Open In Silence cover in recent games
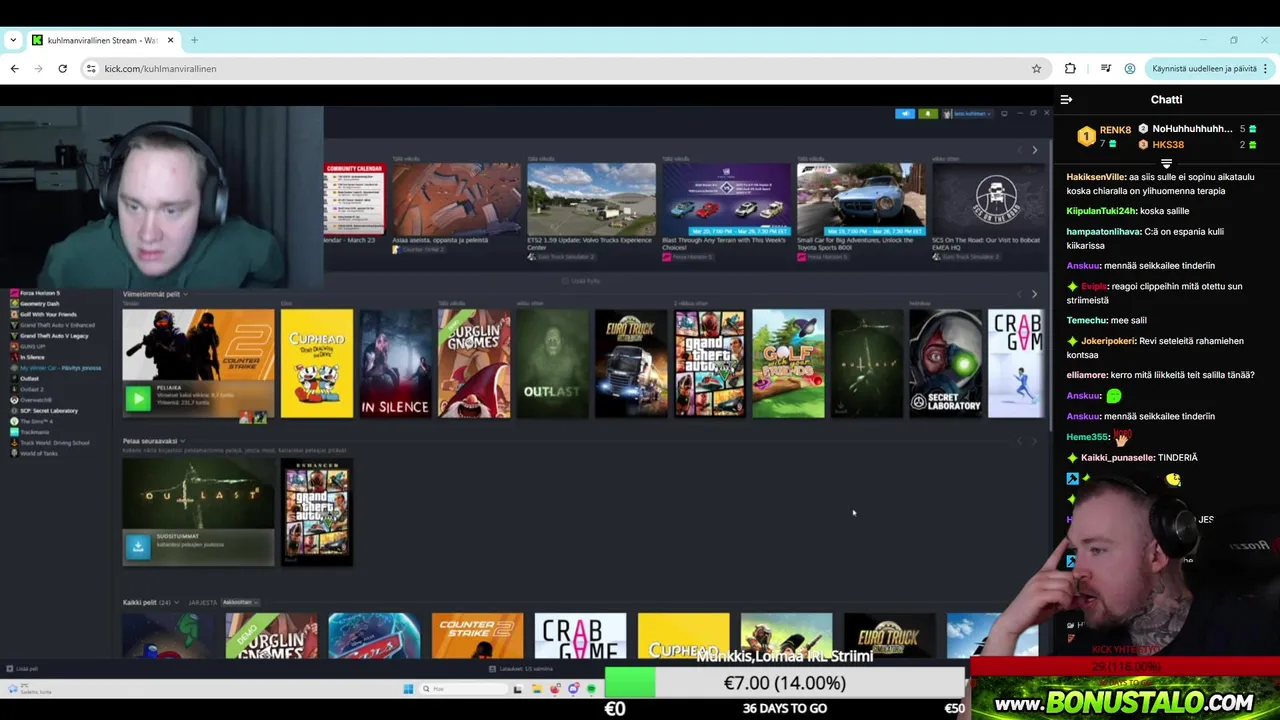Screen dimensions: 1280x720 tap(396, 363)
